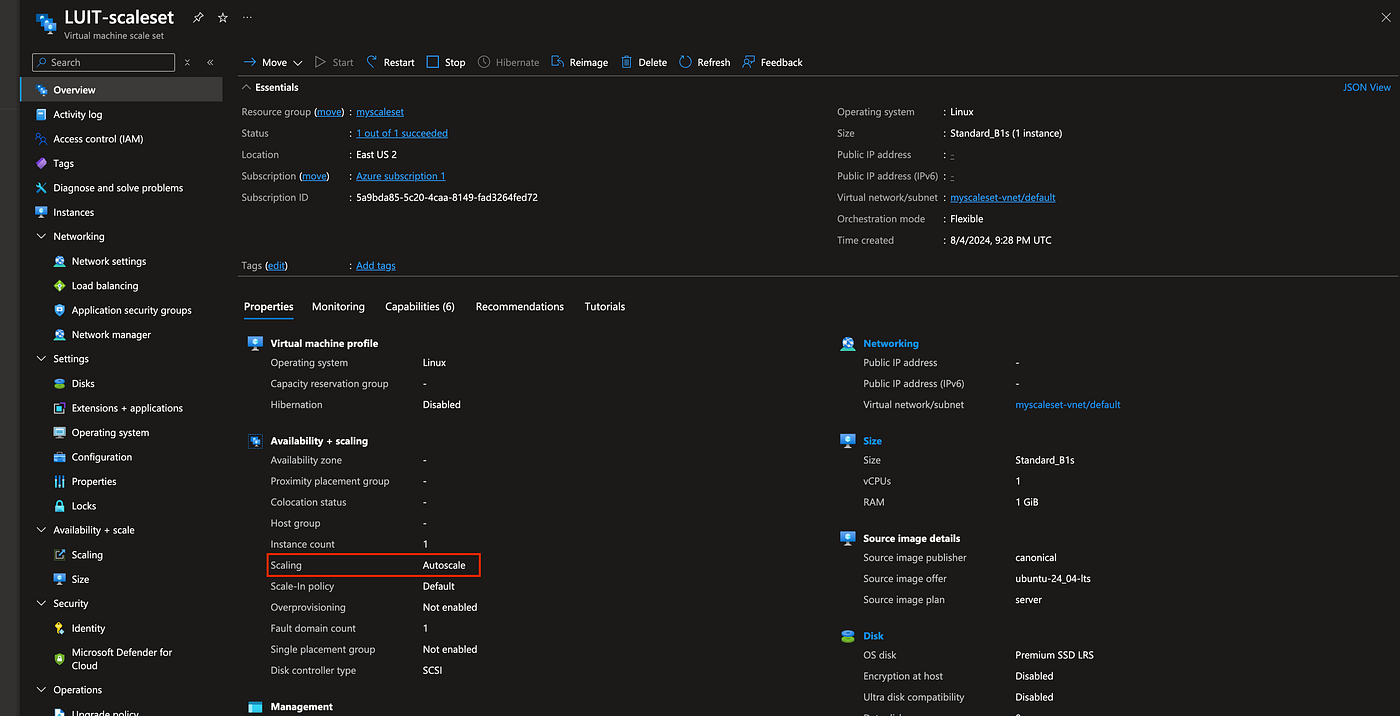1400x716 pixels.
Task: Select Overview in the sidebar
Action: tap(121, 90)
